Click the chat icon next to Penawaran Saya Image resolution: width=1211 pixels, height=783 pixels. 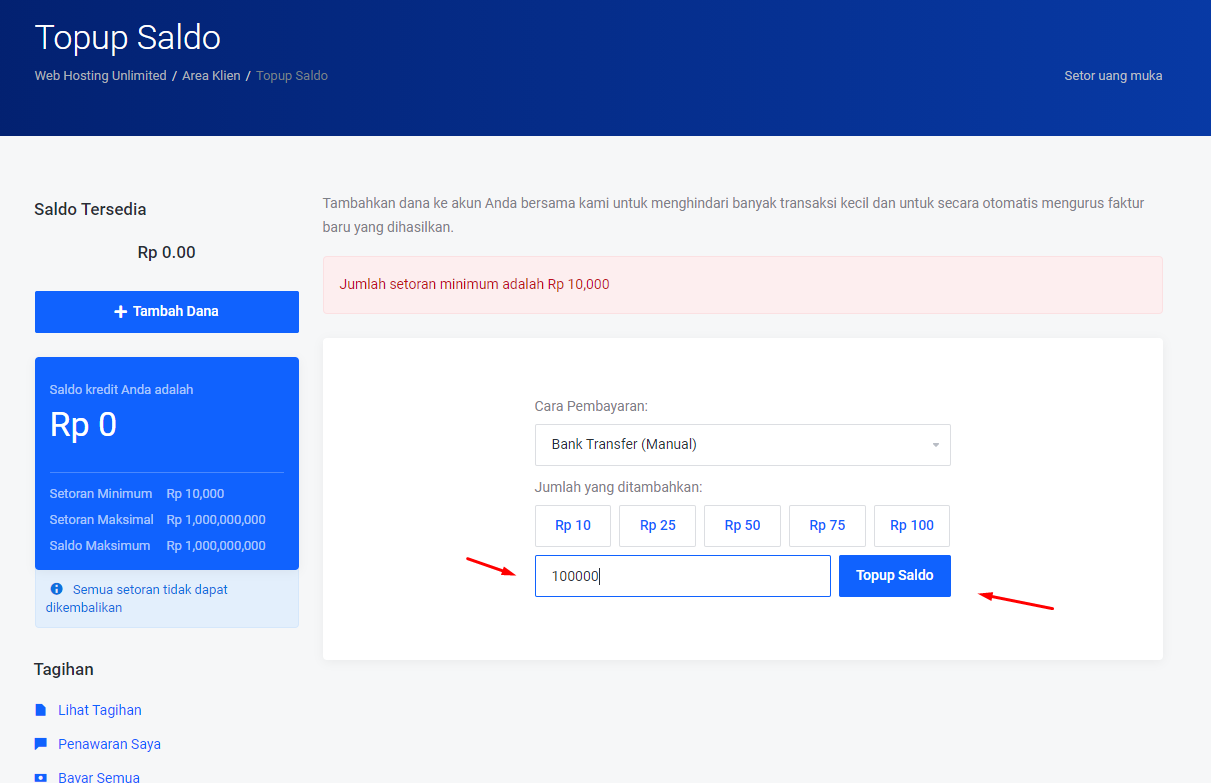click(x=41, y=744)
